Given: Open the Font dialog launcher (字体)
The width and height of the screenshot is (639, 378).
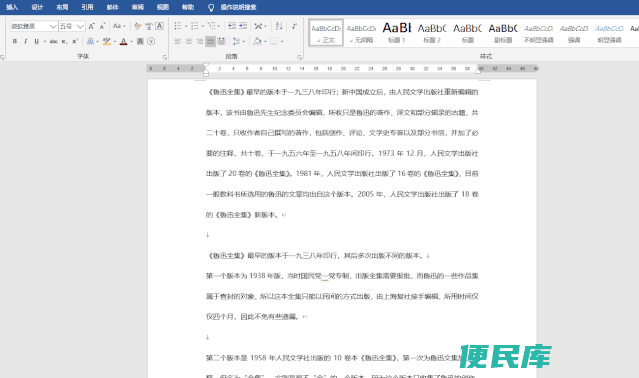Looking at the screenshot, I should click(x=165, y=57).
